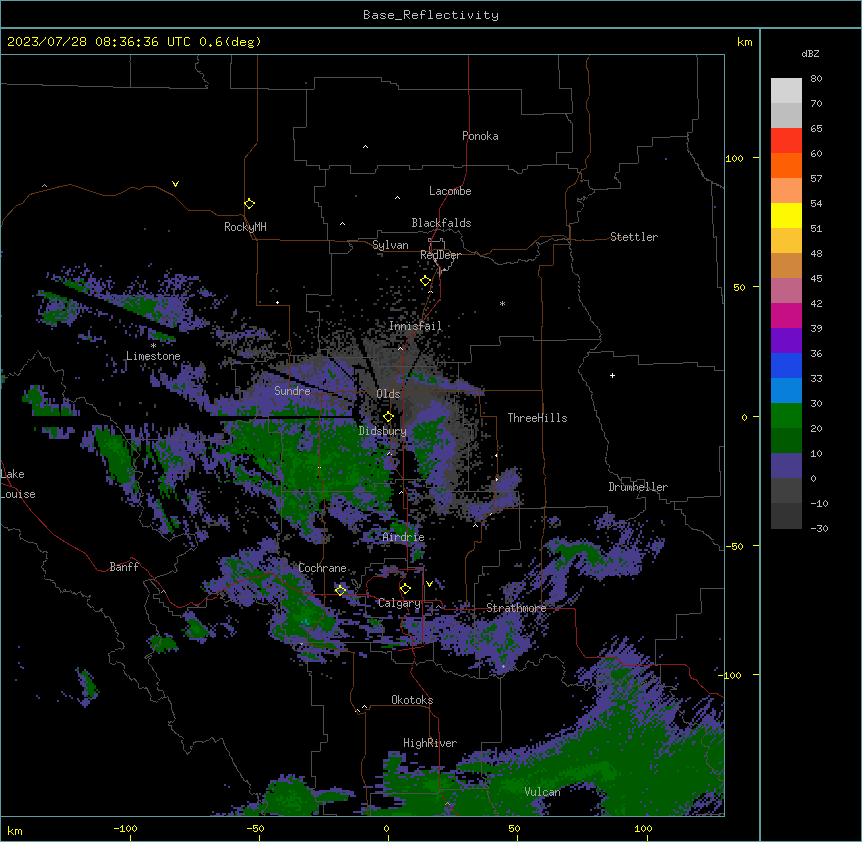The width and height of the screenshot is (862, 842).
Task: Select the magenta 39-42 dBZ legend swatch
Action: pos(786,315)
